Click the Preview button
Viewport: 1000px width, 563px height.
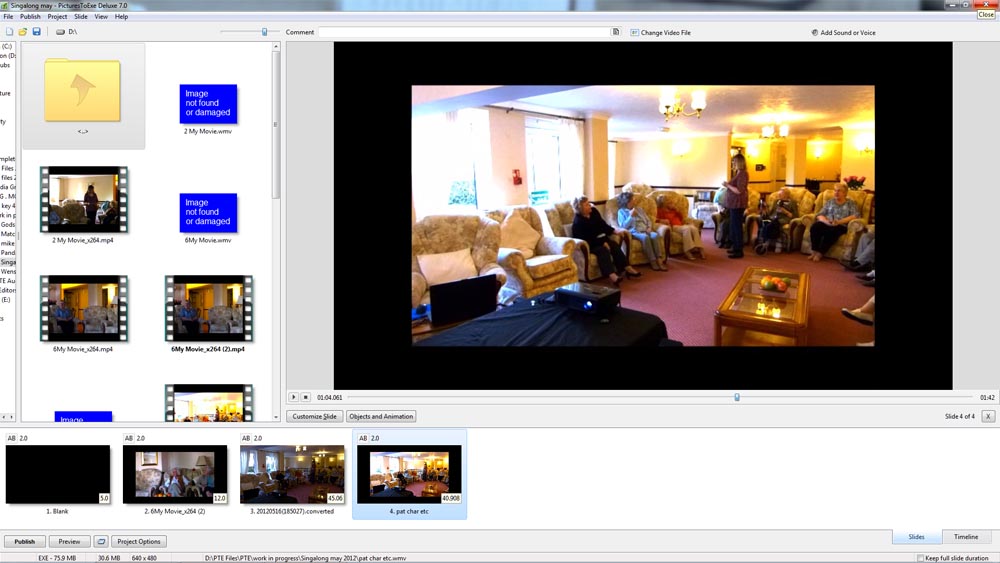(70, 541)
